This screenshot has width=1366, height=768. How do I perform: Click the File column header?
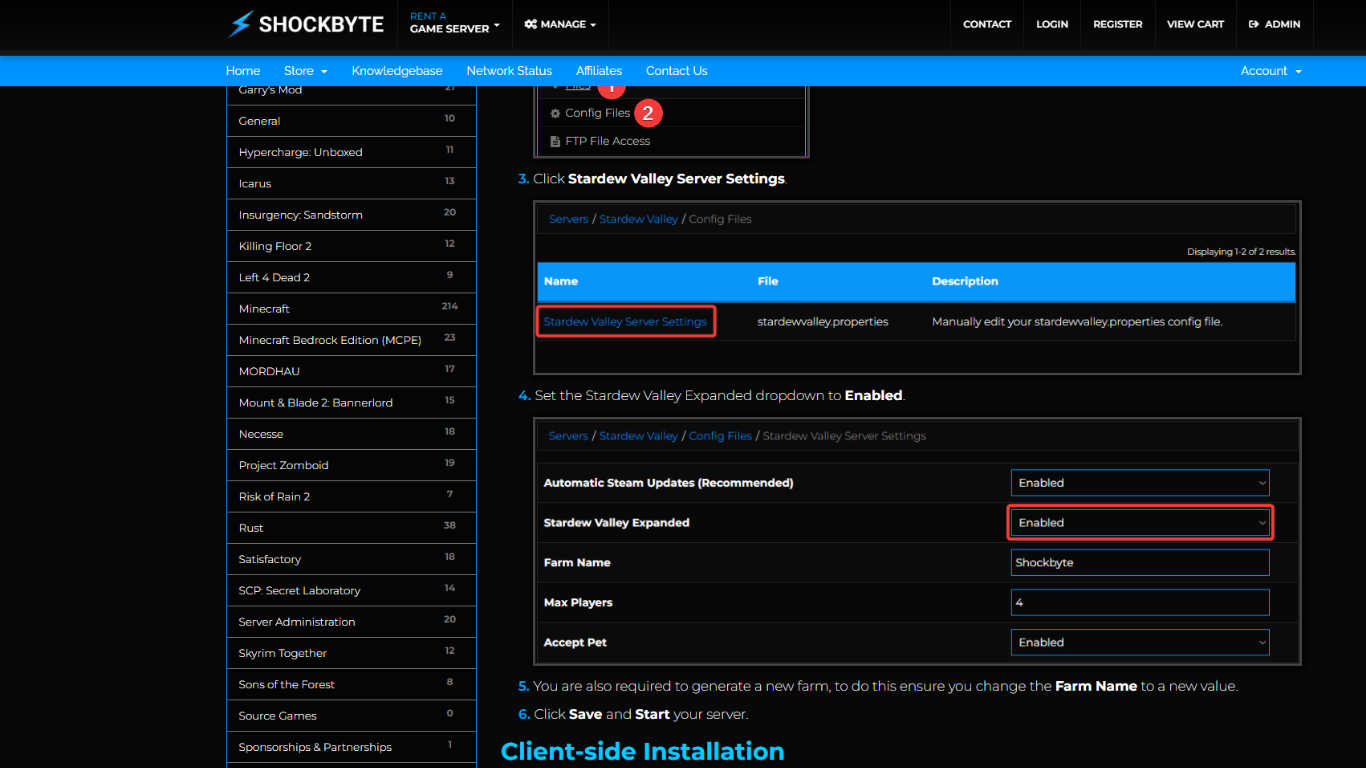768,282
